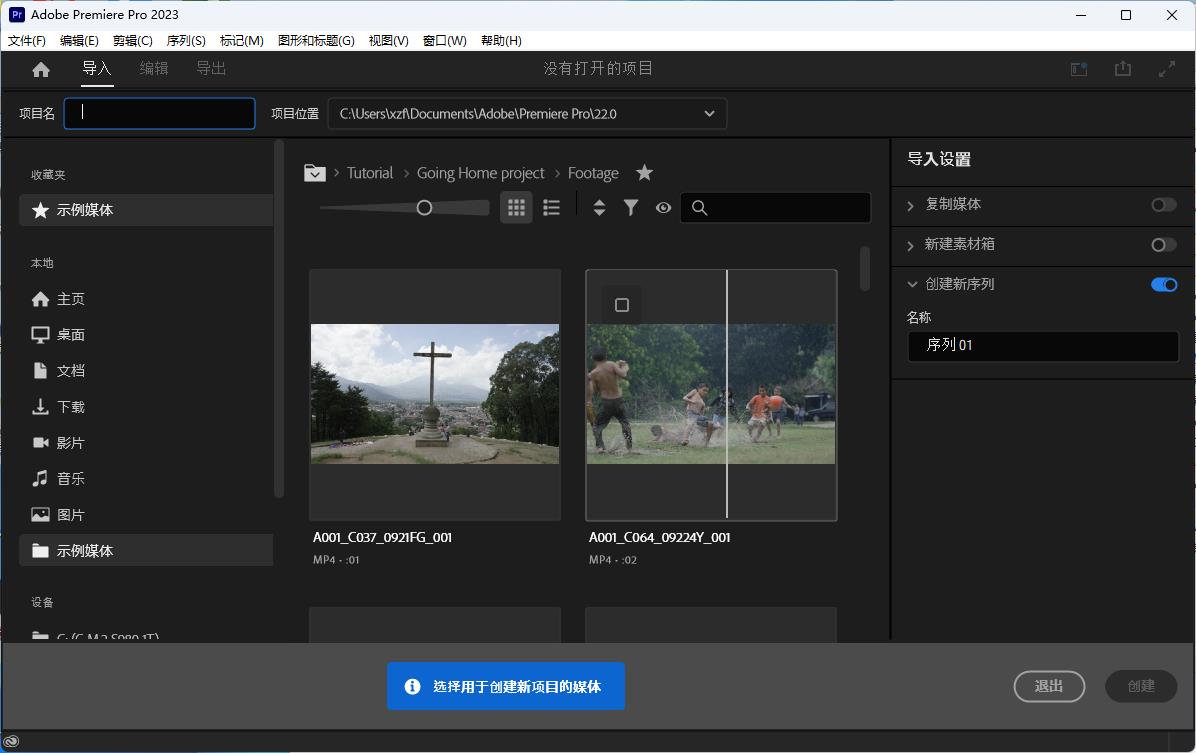Adjust the thumbnail size slider handle
The width and height of the screenshot is (1196, 753).
425,208
